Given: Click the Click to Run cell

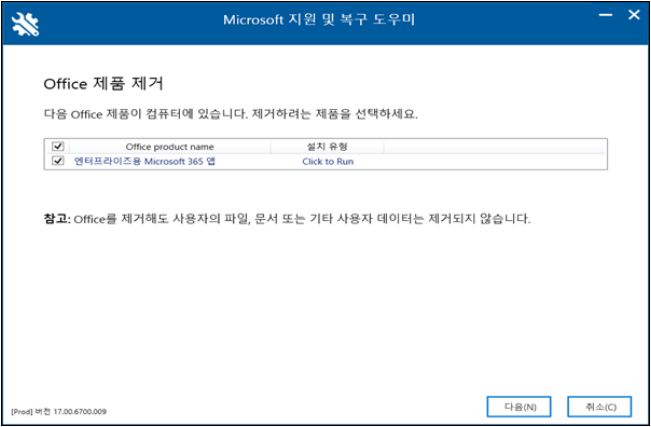Looking at the screenshot, I should coord(328,162).
